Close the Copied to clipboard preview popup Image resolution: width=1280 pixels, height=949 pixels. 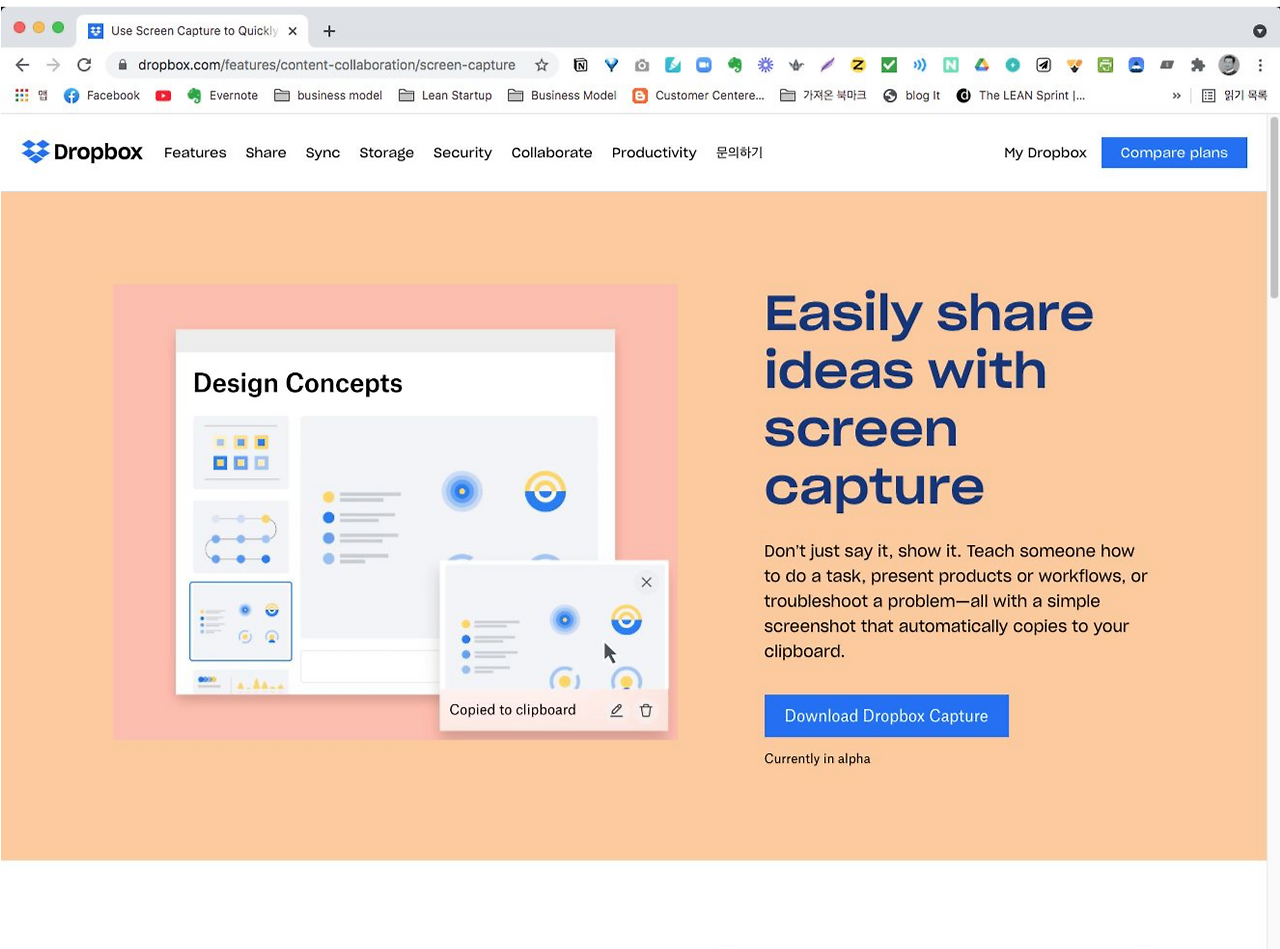(646, 582)
